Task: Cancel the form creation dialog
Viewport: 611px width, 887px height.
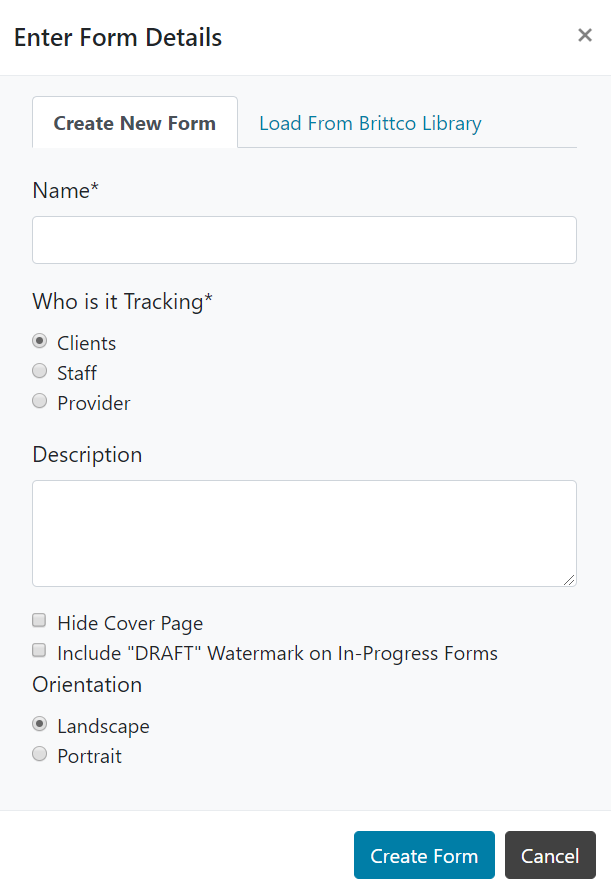Action: pyautogui.click(x=550, y=856)
